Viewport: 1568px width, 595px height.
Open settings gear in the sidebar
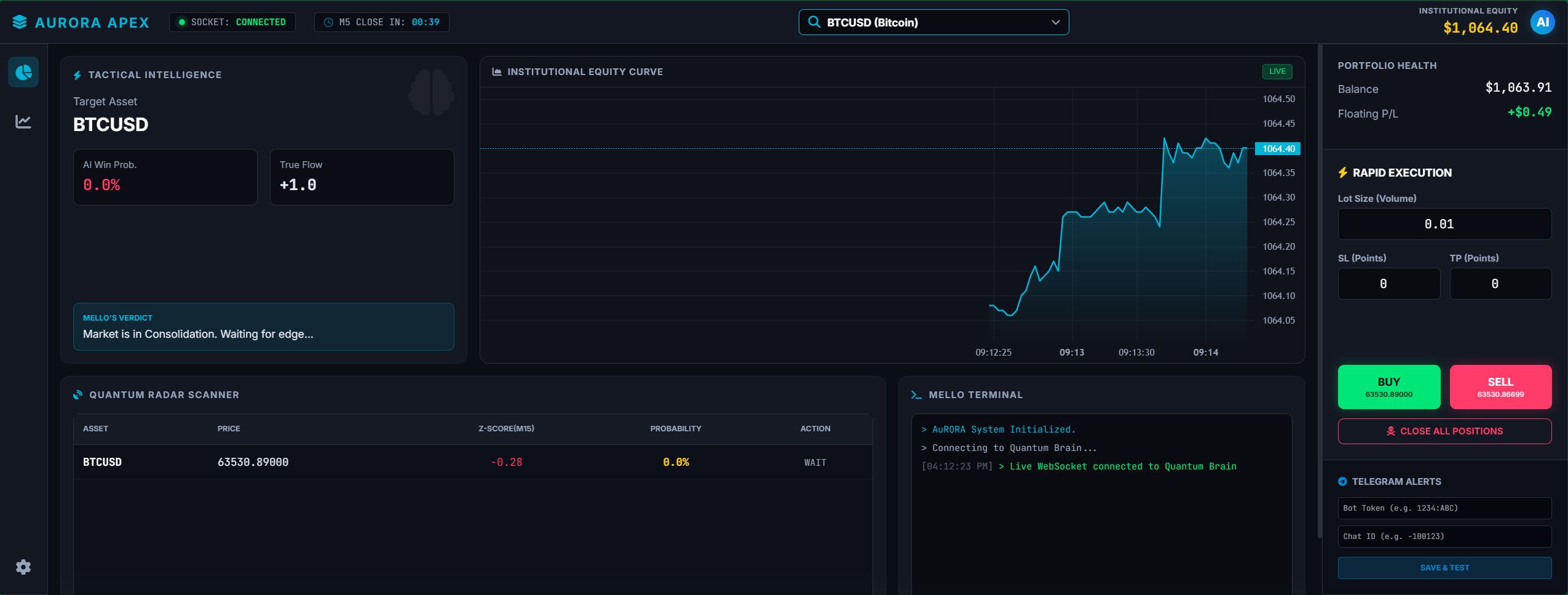23,567
